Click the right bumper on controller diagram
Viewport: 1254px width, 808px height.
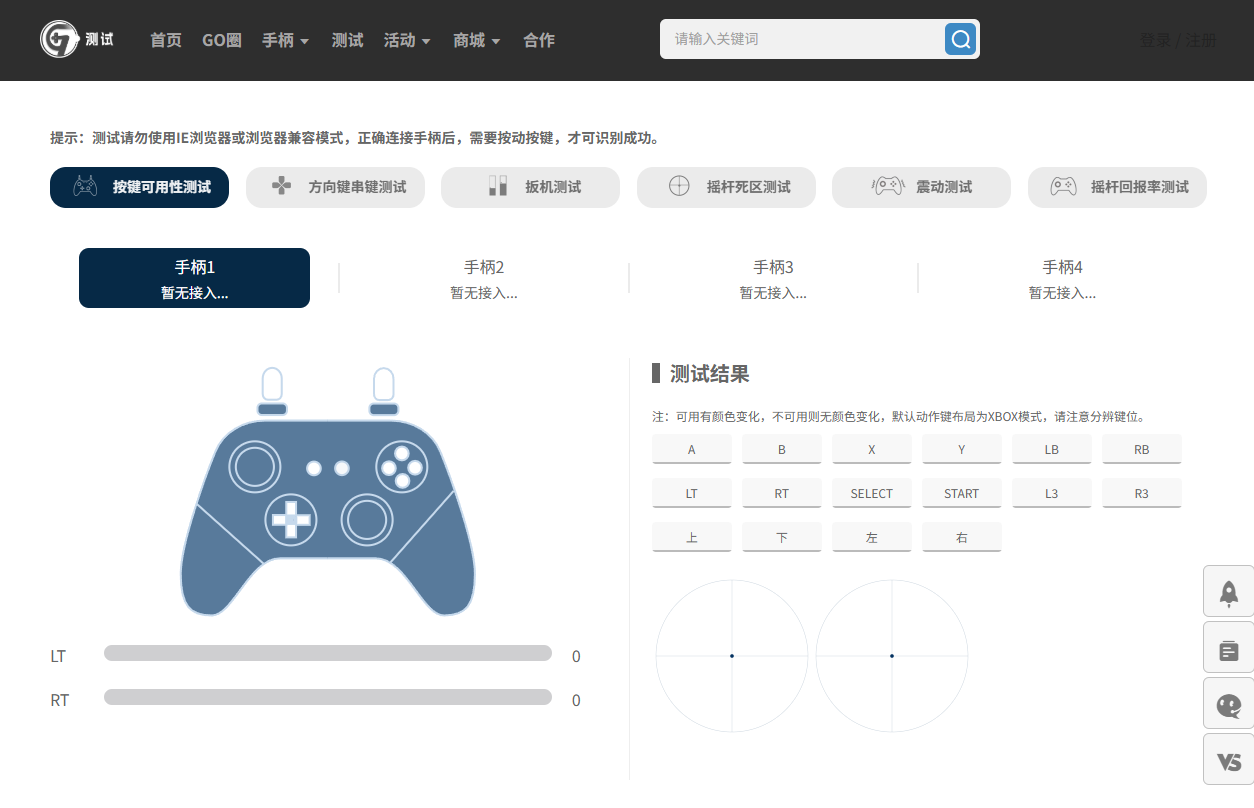(384, 409)
